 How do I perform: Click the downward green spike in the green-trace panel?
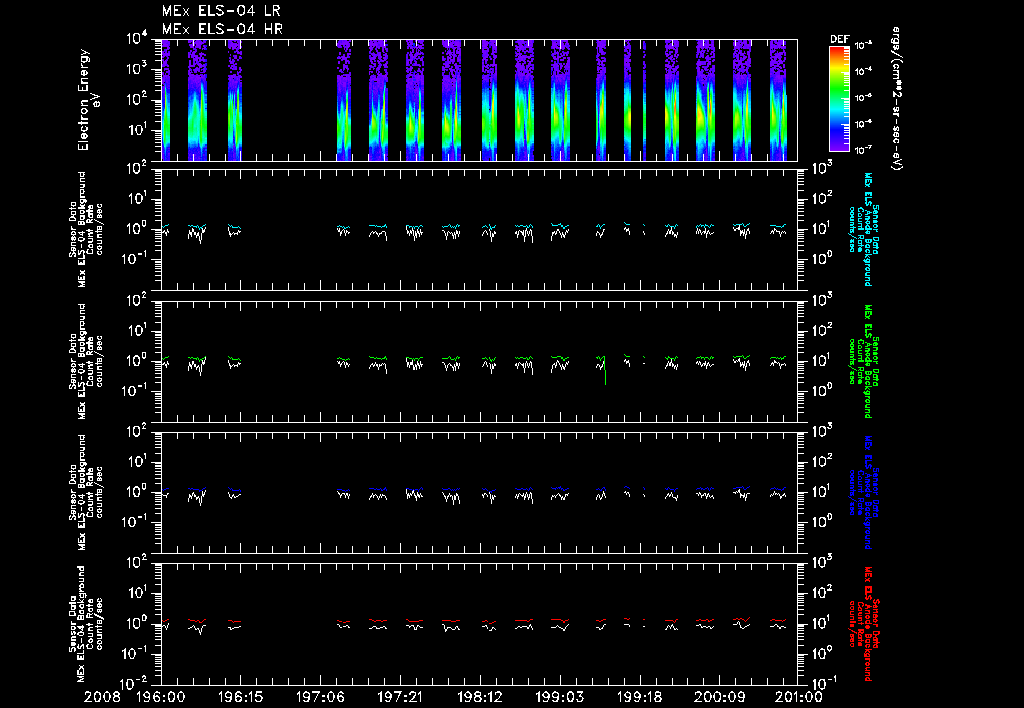(605, 371)
